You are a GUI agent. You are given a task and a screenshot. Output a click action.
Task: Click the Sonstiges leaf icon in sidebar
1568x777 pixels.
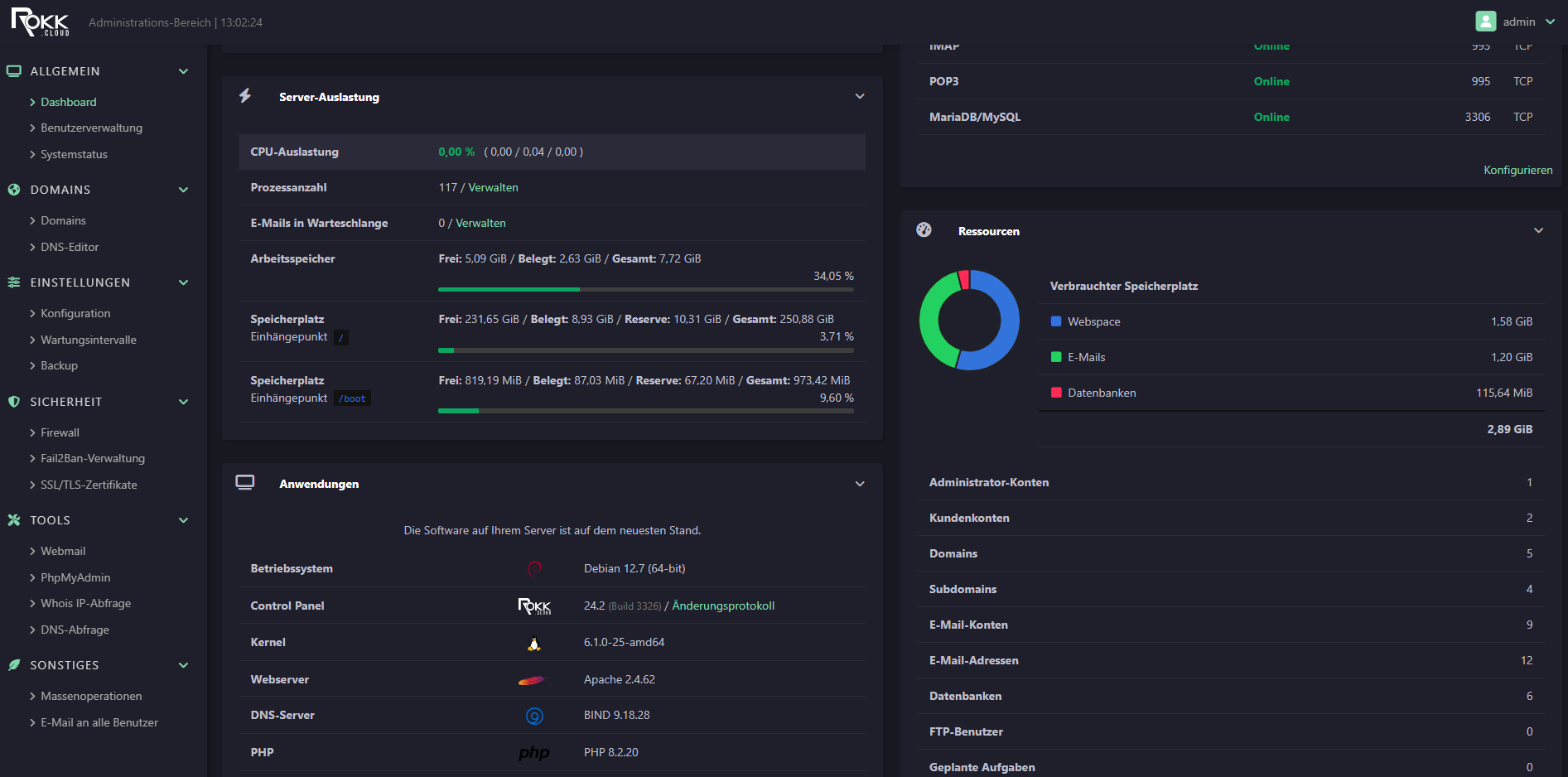click(14, 665)
